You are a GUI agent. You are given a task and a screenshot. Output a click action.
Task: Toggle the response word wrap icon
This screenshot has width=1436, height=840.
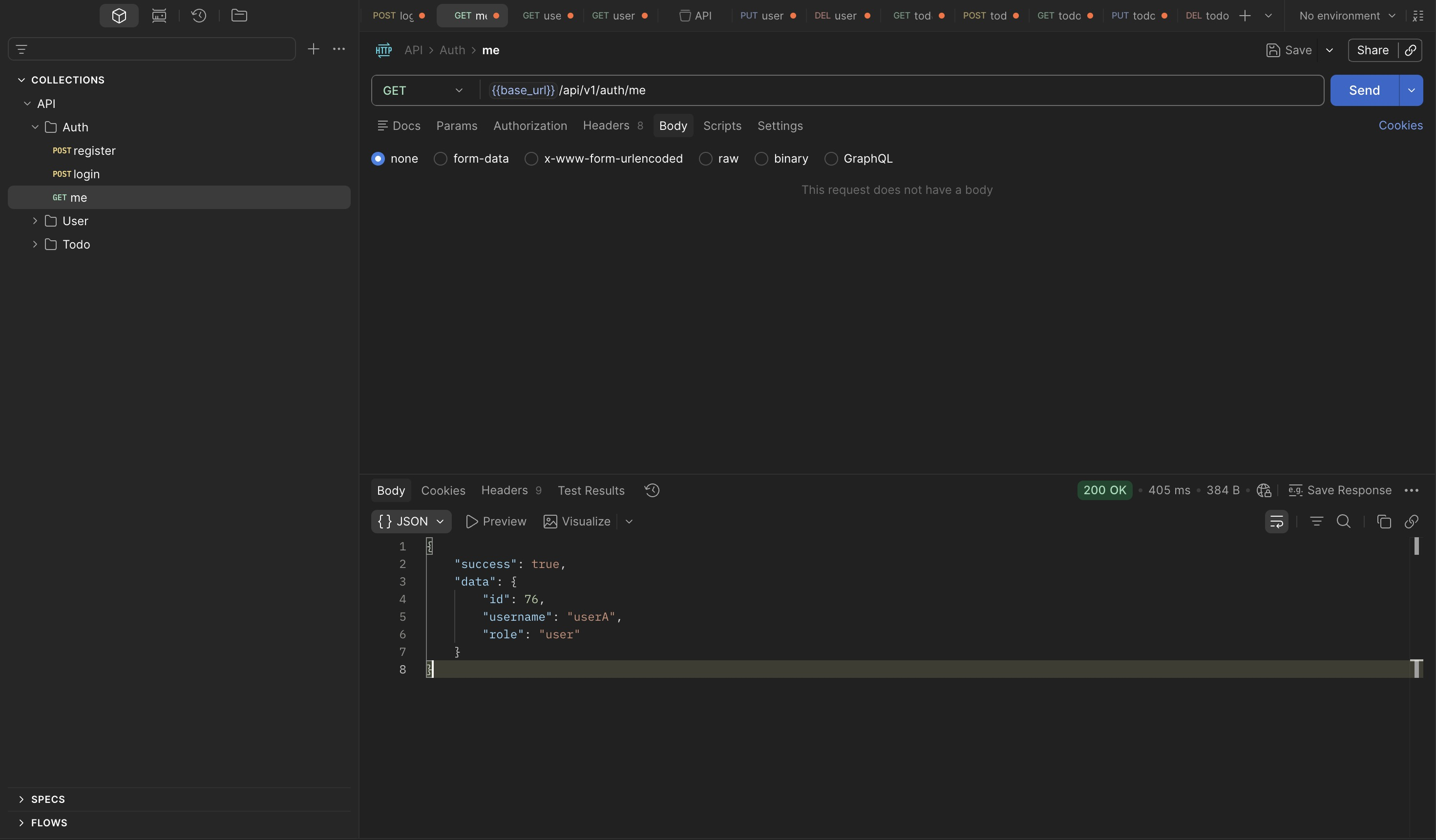coord(1276,522)
